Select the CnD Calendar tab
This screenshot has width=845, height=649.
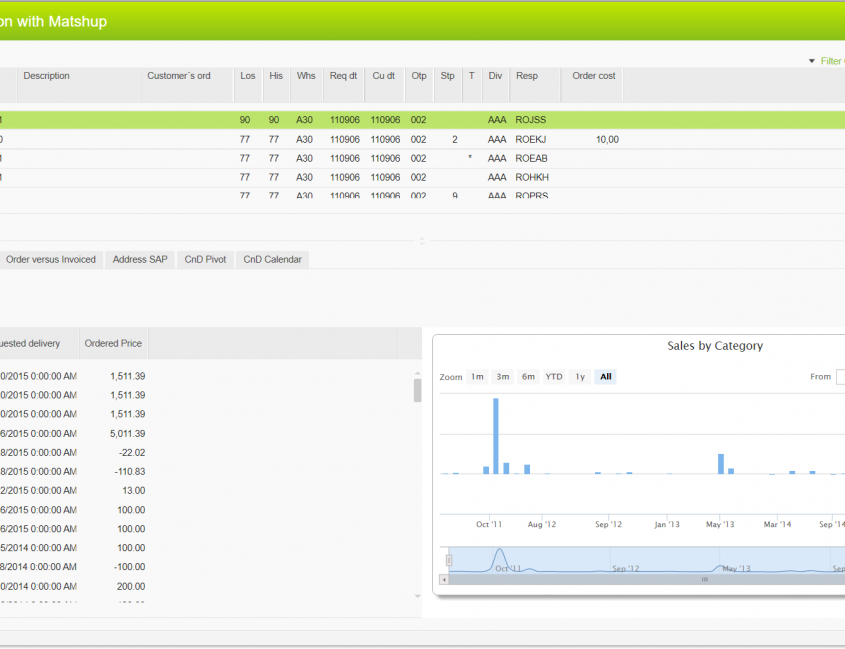pyautogui.click(x=272, y=259)
